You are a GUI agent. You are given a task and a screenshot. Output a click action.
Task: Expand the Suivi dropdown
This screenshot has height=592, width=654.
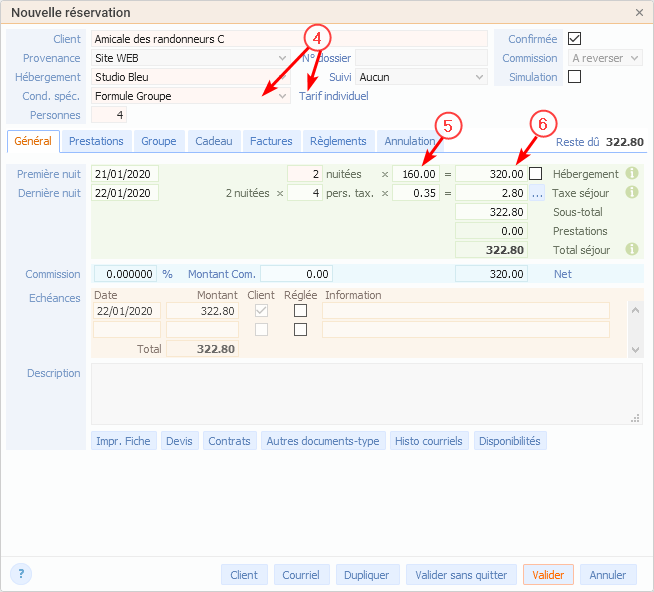479,77
